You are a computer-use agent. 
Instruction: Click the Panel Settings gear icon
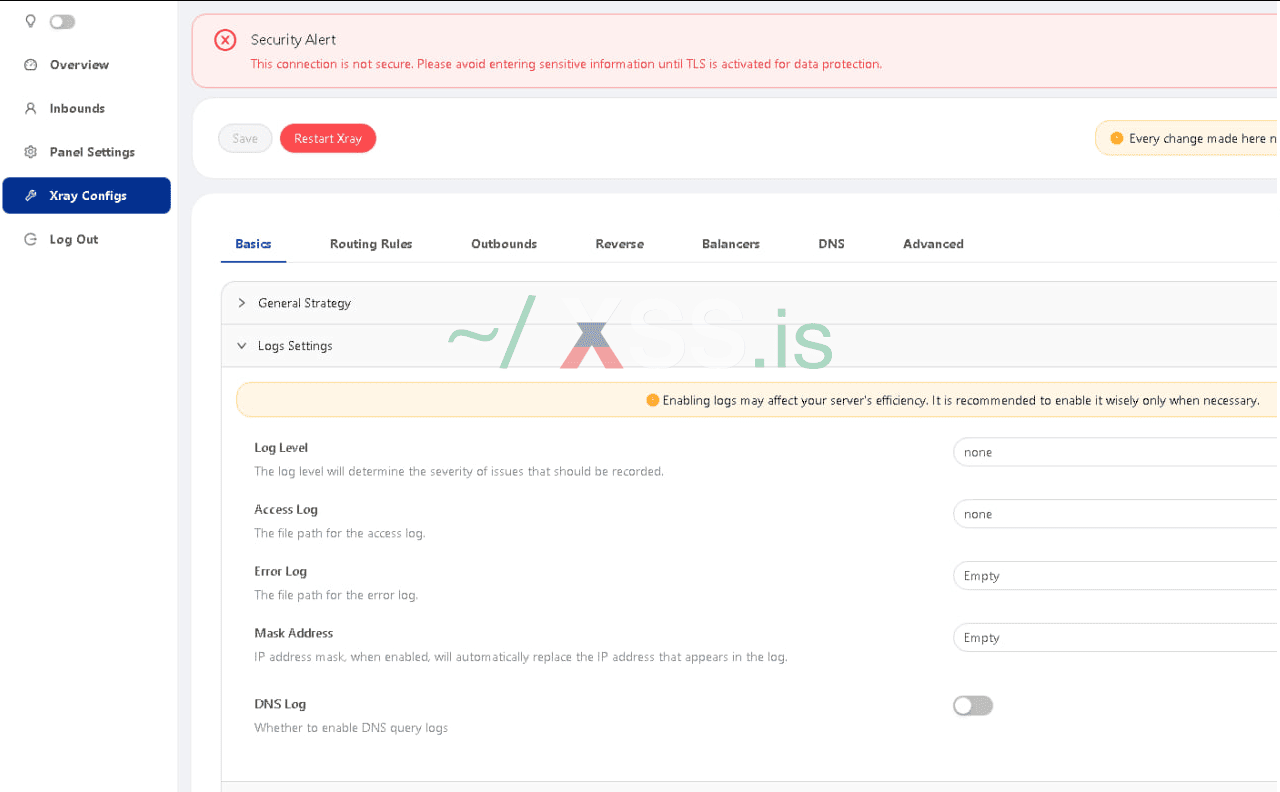(x=30, y=152)
